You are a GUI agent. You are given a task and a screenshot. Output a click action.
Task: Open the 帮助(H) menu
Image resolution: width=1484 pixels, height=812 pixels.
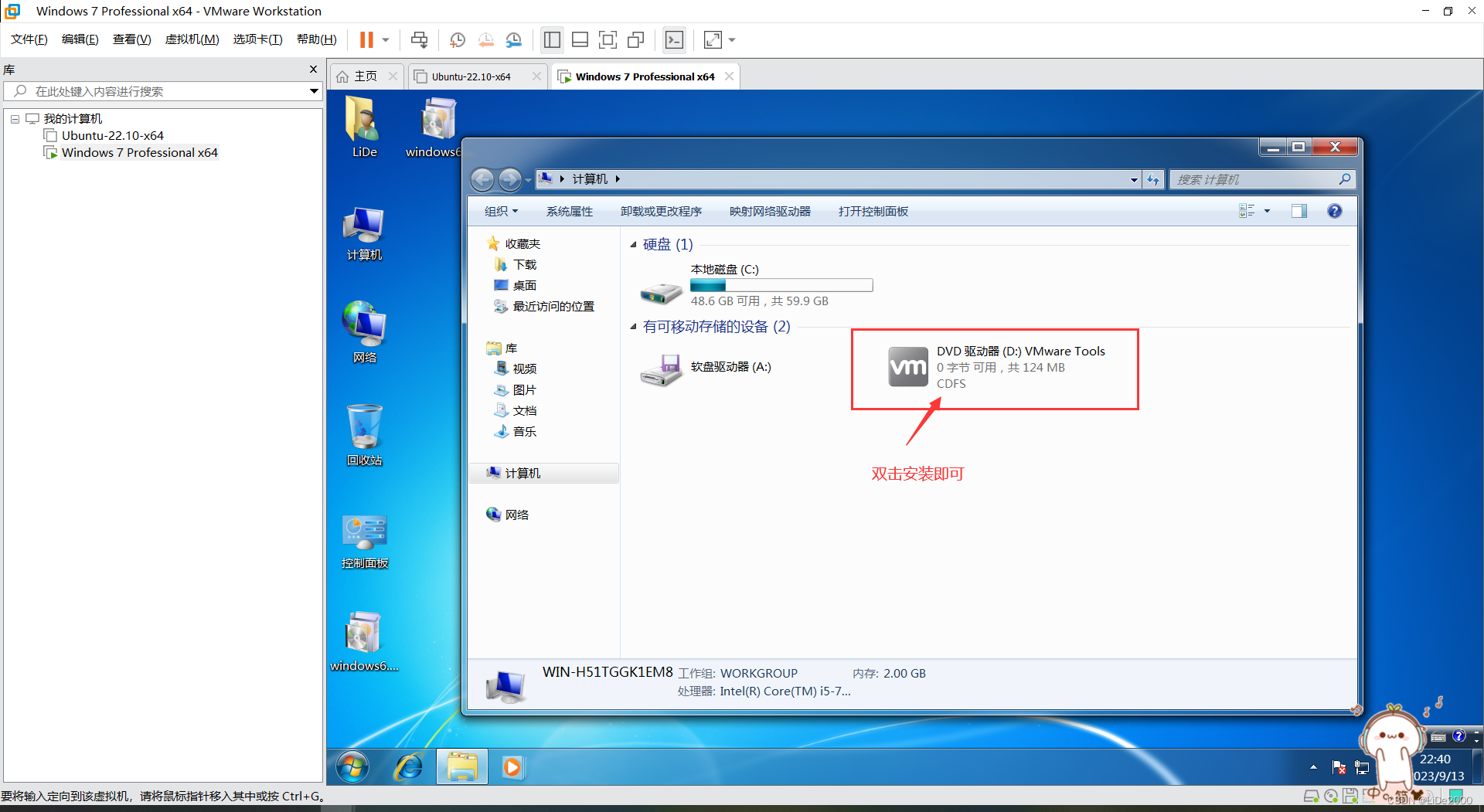coord(317,39)
